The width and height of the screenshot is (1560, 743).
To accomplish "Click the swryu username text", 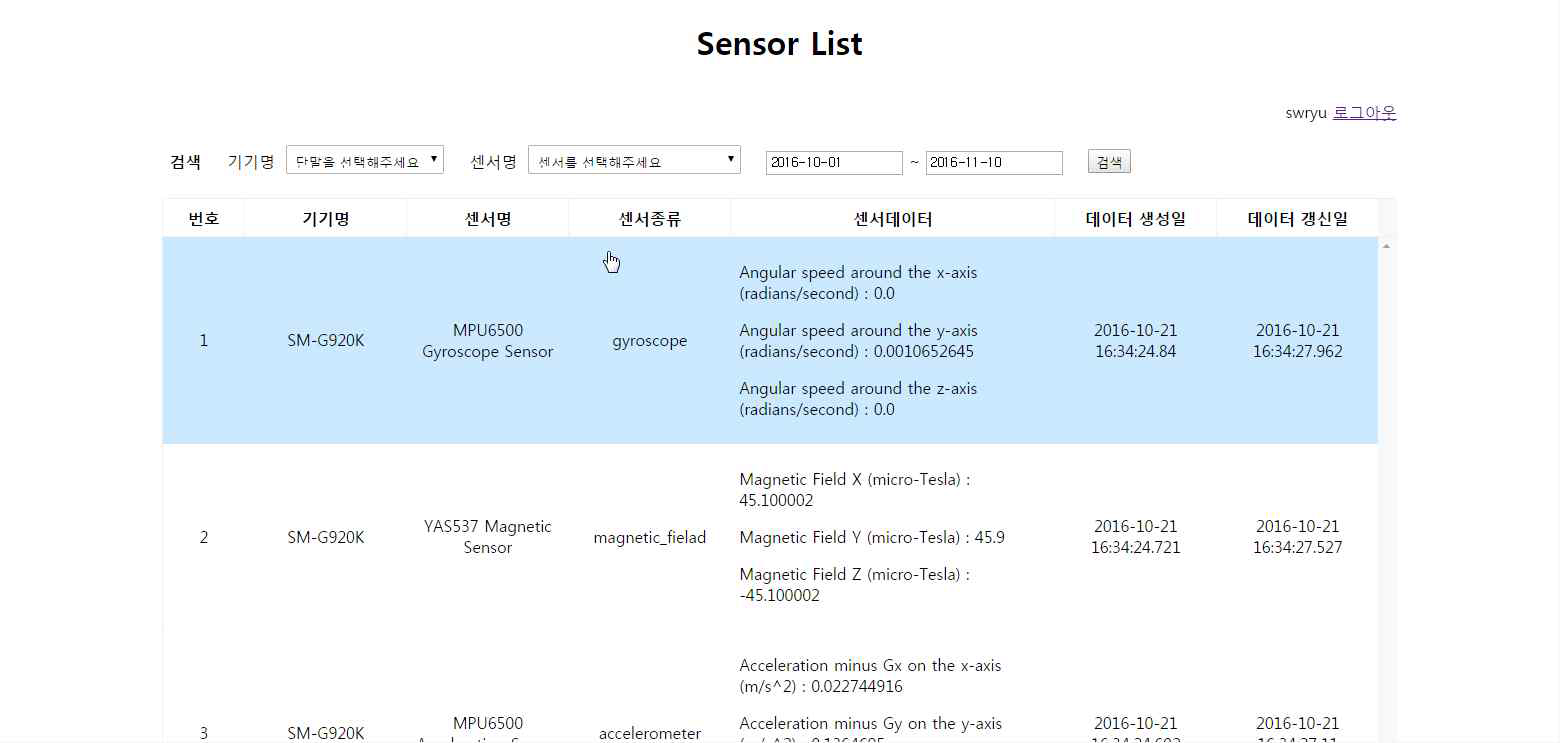I will [x=1306, y=113].
